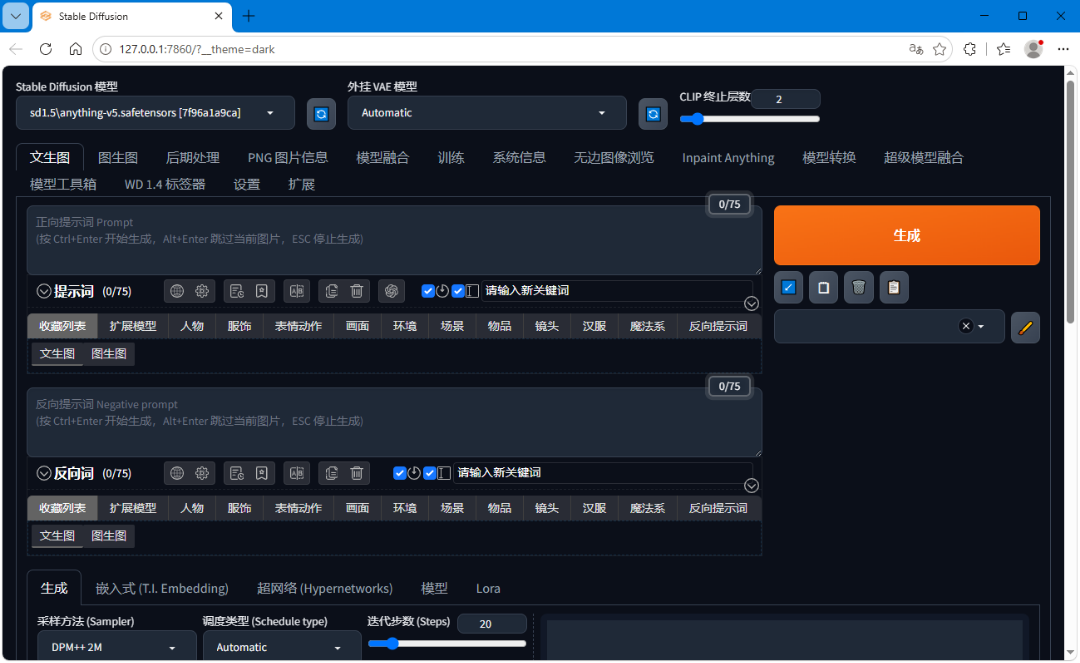Image resolution: width=1080 pixels, height=663 pixels.
Task: Open the styles dropdown arrow
Action: [x=982, y=326]
